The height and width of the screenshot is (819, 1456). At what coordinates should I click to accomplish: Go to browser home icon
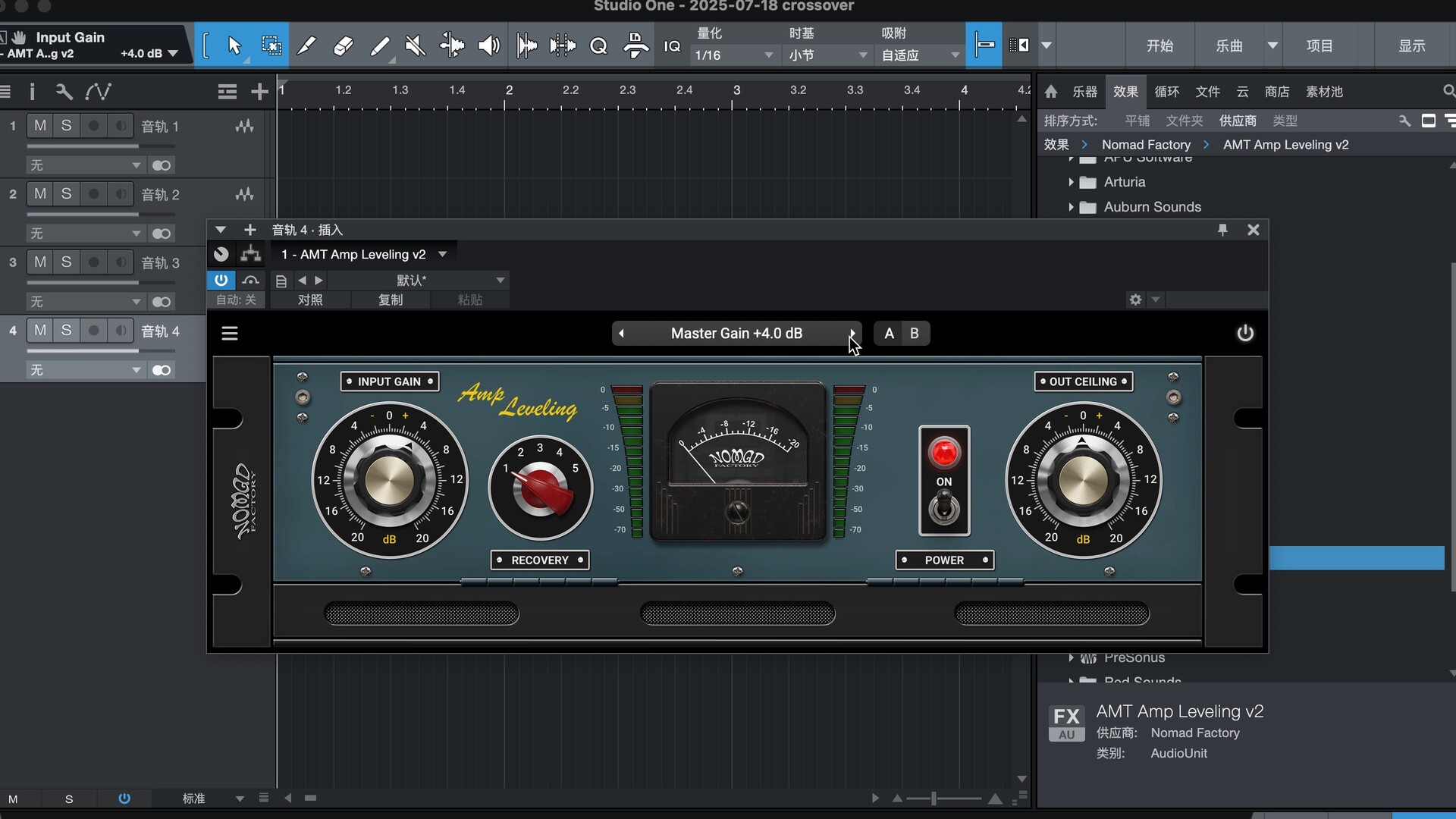click(1051, 92)
